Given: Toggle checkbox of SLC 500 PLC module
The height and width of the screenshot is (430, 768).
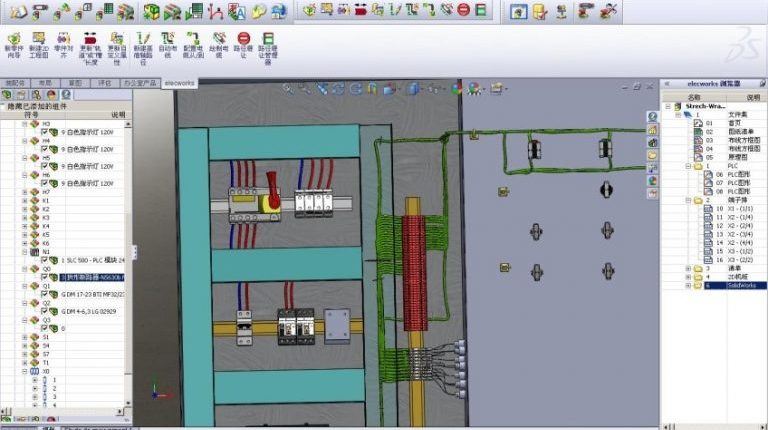Looking at the screenshot, I should click(x=45, y=261).
